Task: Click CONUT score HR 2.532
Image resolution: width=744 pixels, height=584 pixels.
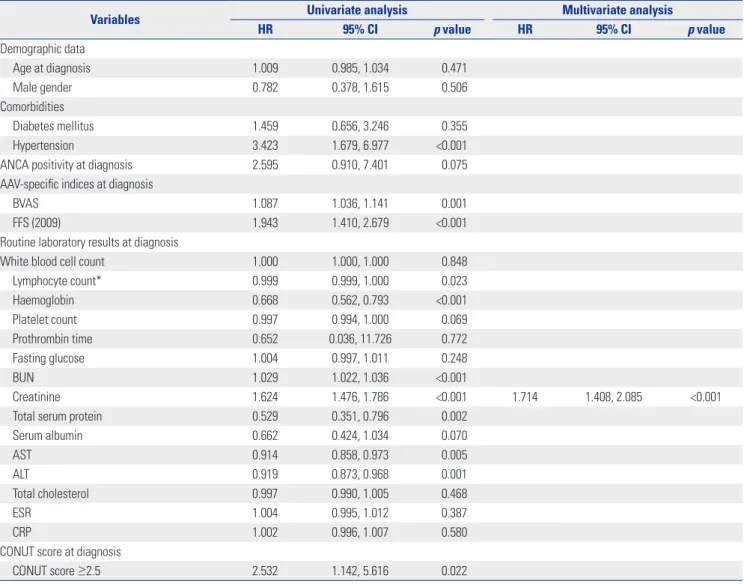Action: [265, 571]
